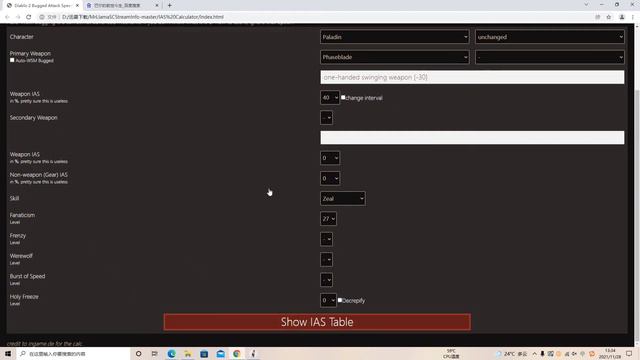Screen dimensions: 640x360
Task: Open Cortana circle icon on taskbar
Action: tap(138, 353)
